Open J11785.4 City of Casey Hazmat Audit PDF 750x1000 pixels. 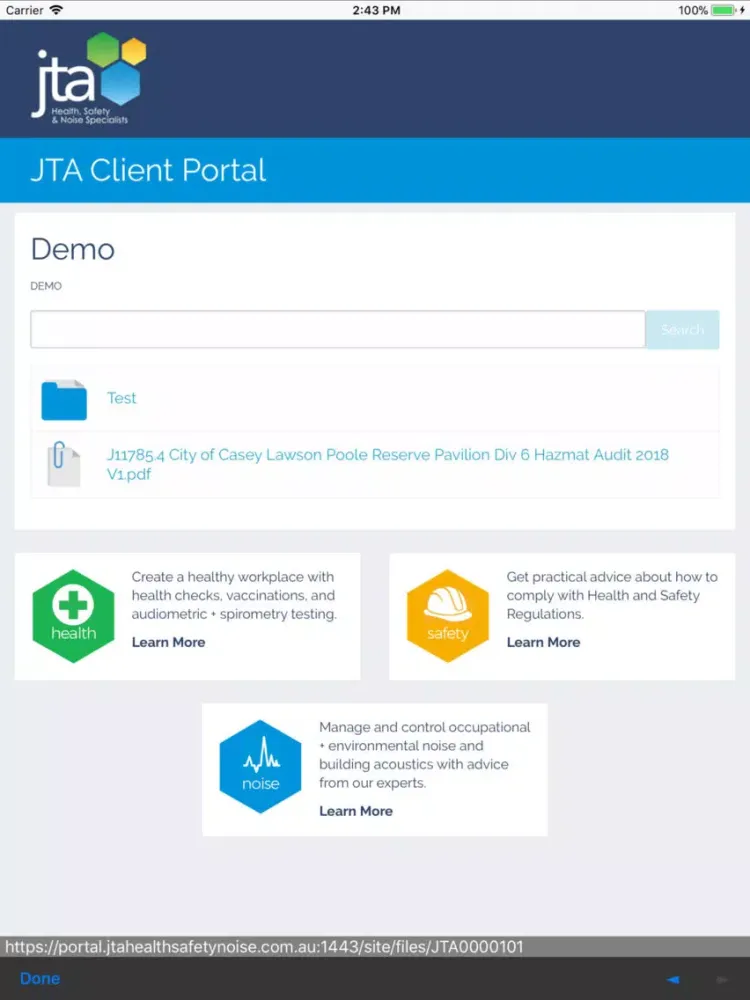tap(387, 464)
